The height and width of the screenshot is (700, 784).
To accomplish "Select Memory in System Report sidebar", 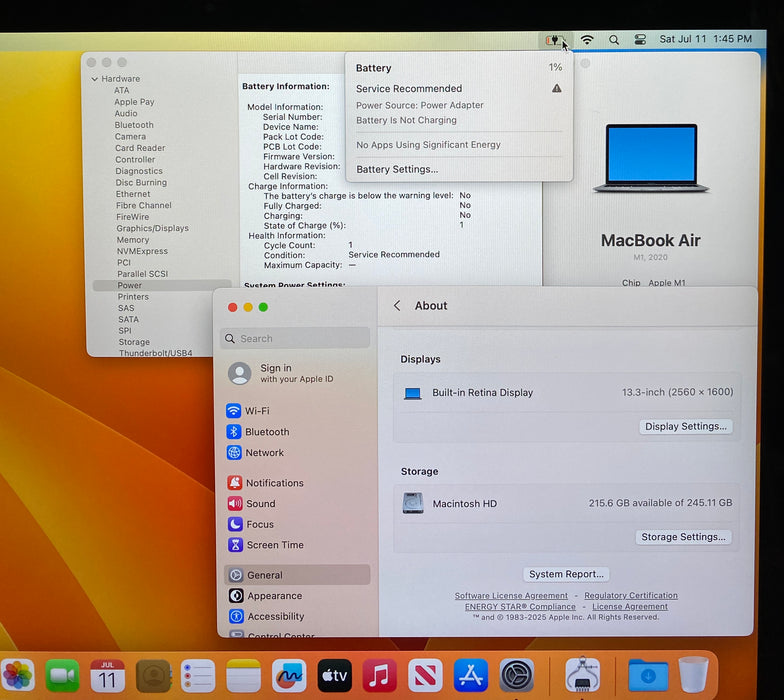I will click(x=132, y=240).
